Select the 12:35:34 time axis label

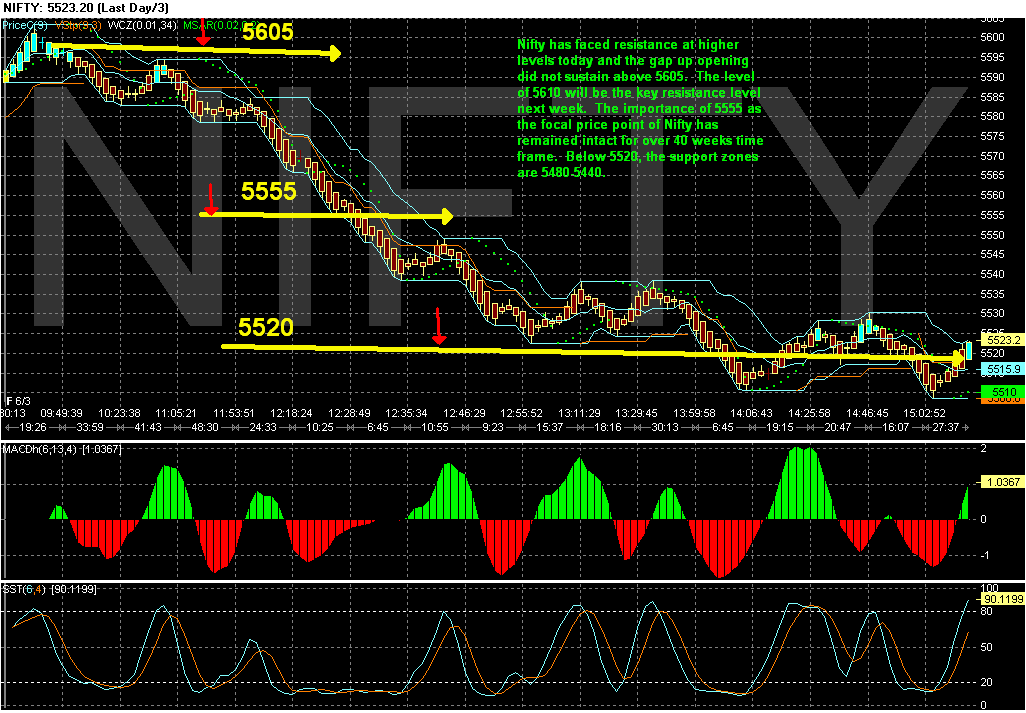point(405,413)
